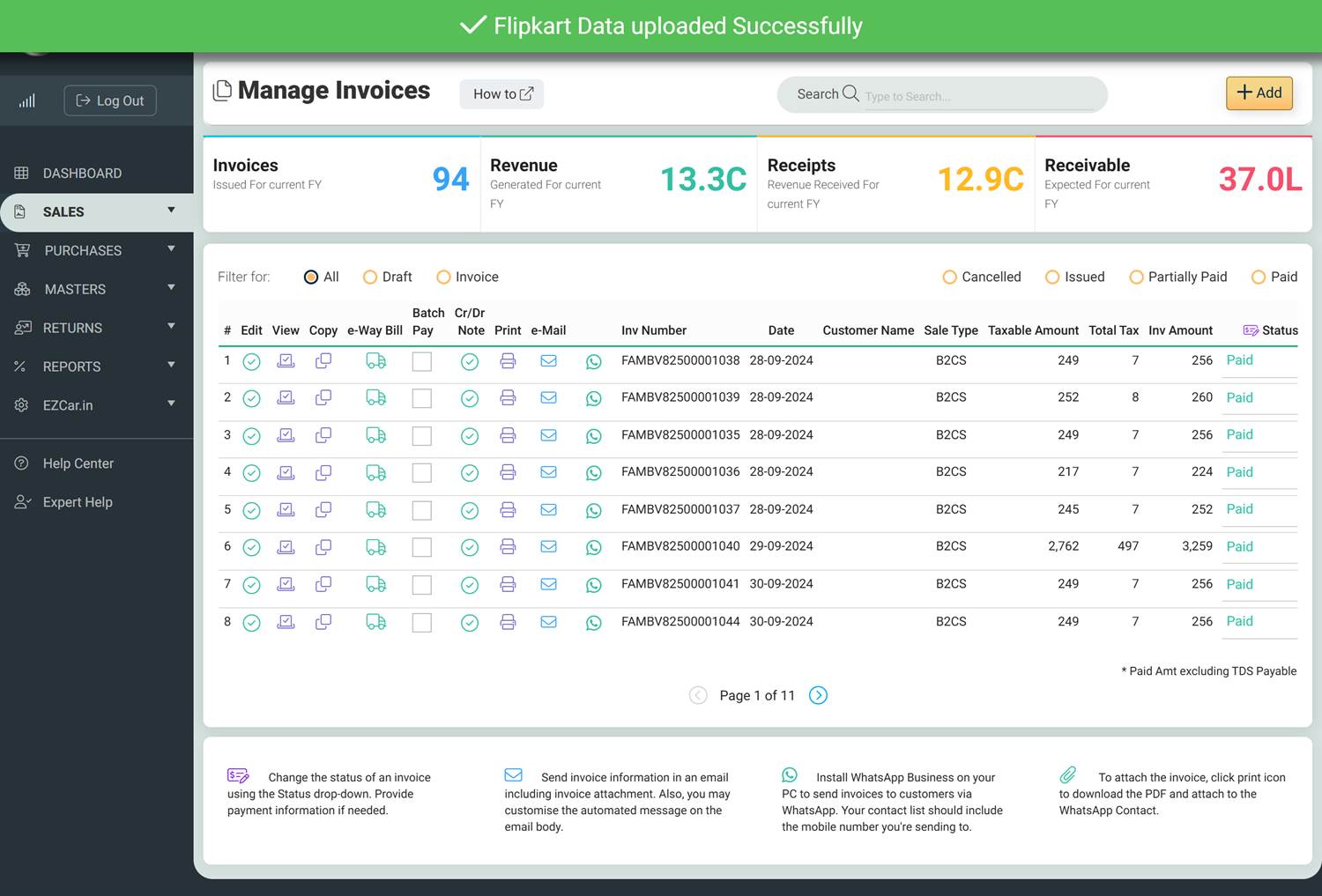This screenshot has width=1322, height=896.
Task: Click the Add button to create an invoice
Action: [x=1259, y=93]
